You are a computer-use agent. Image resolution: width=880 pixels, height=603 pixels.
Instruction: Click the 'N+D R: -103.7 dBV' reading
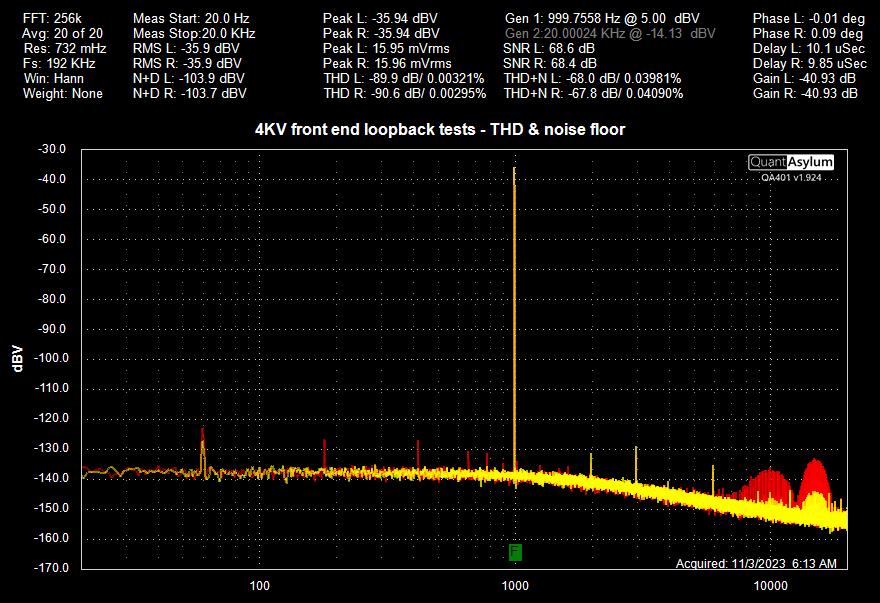point(190,94)
